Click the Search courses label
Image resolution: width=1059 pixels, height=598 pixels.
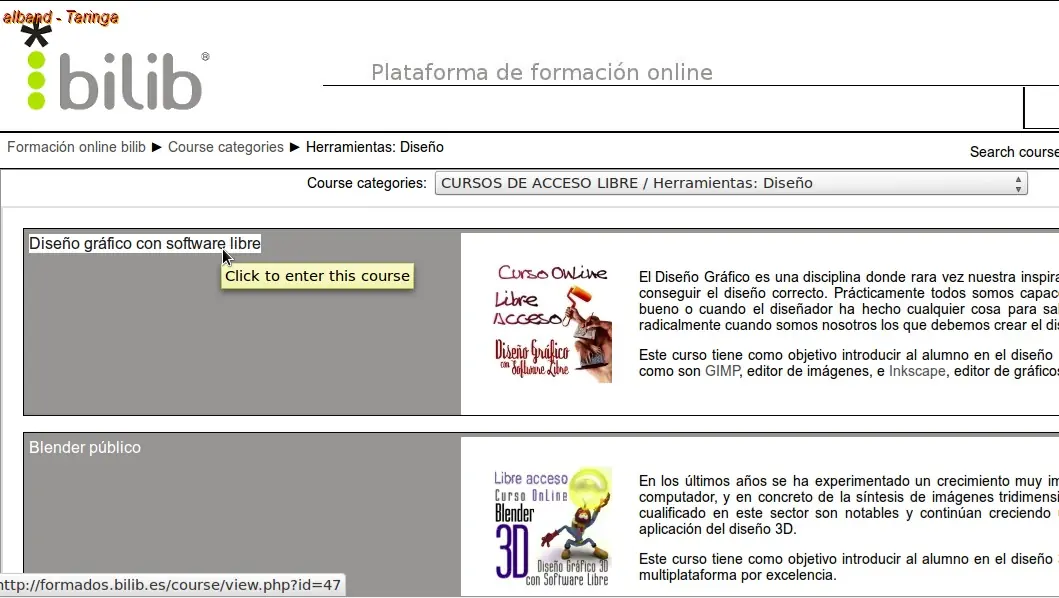pos(1014,152)
